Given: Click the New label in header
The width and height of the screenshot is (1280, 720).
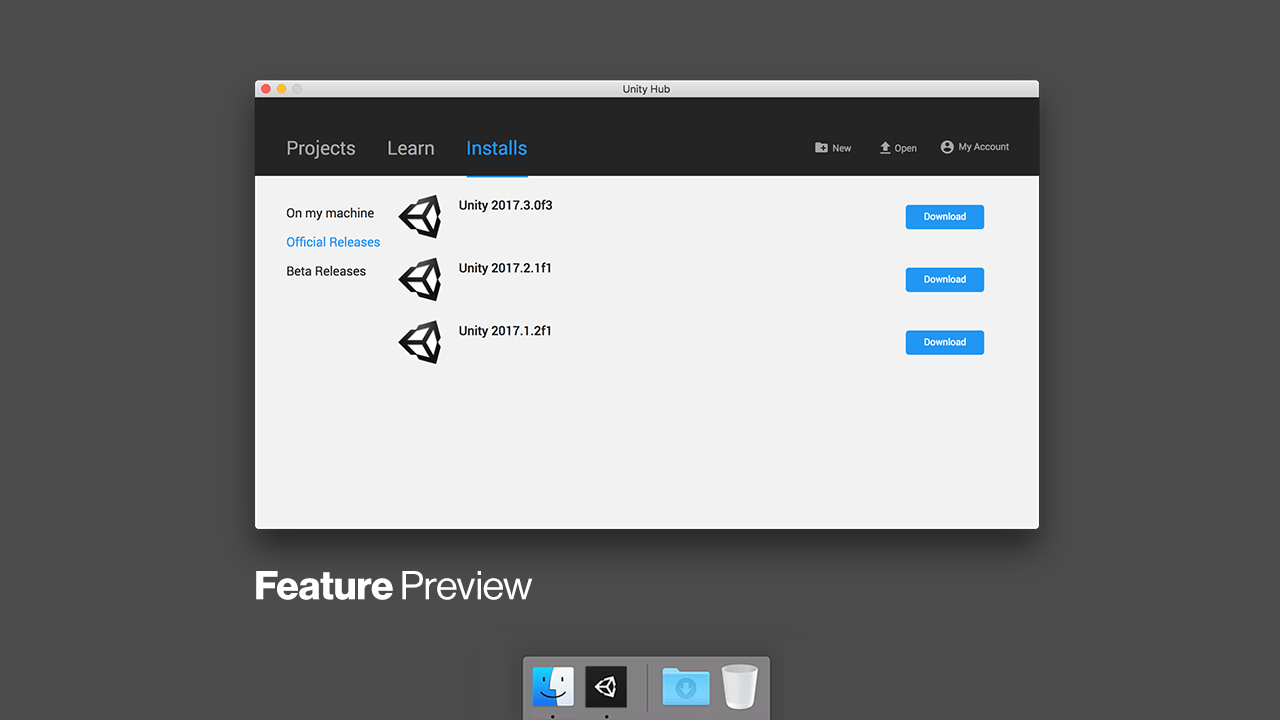Looking at the screenshot, I should tap(842, 148).
